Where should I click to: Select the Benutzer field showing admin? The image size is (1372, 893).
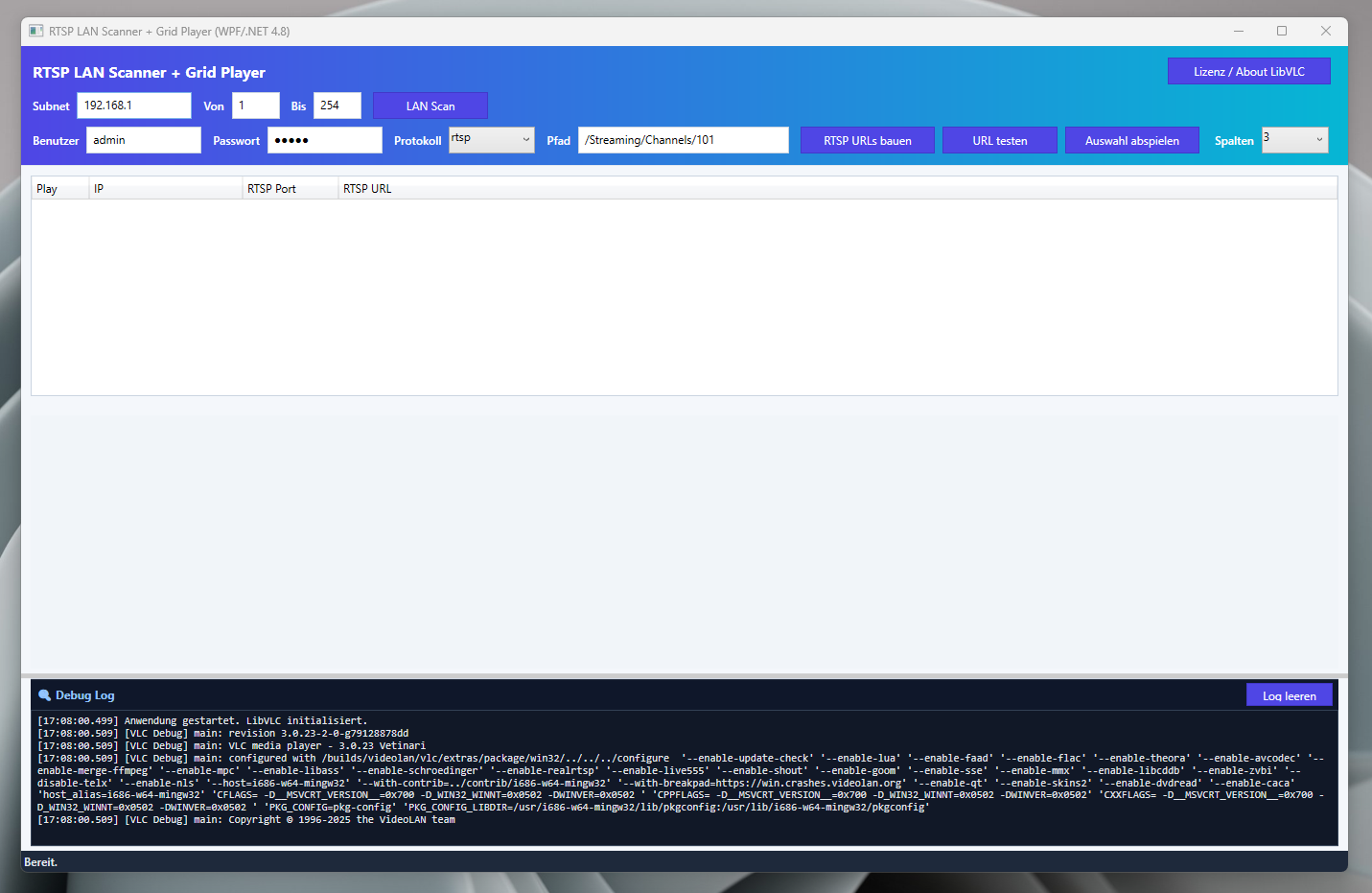[143, 139]
